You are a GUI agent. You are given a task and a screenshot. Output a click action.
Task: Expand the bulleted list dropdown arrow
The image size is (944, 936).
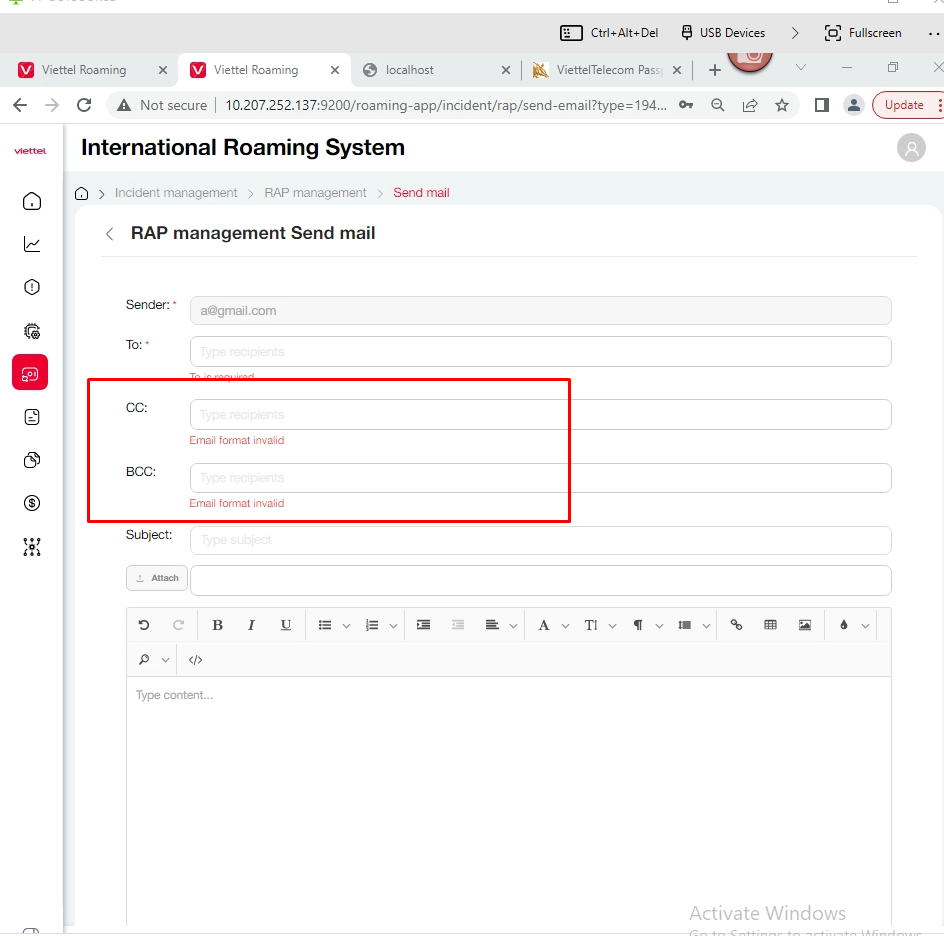click(346, 626)
